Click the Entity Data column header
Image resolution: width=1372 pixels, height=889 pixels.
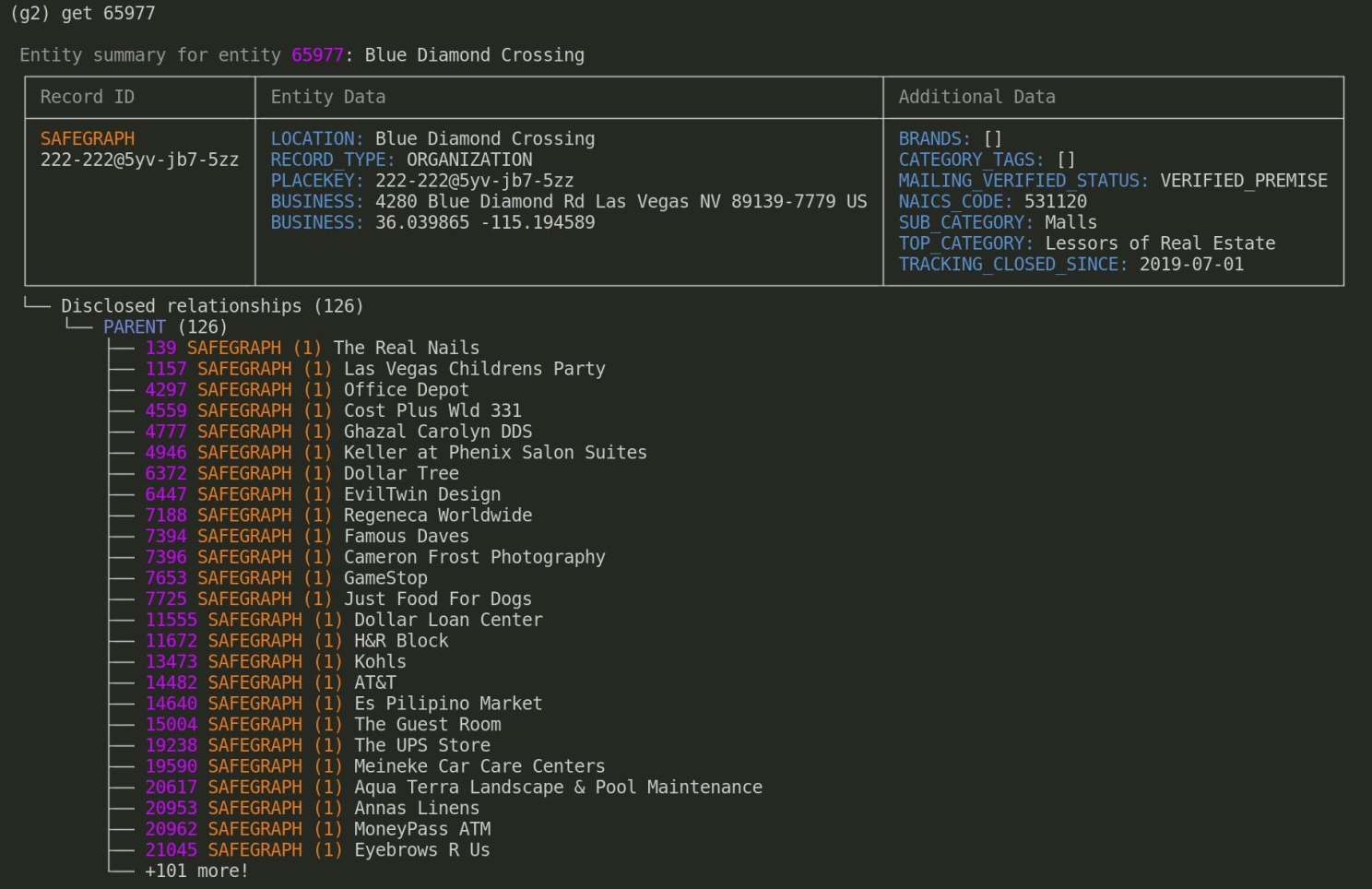pyautogui.click(x=328, y=97)
